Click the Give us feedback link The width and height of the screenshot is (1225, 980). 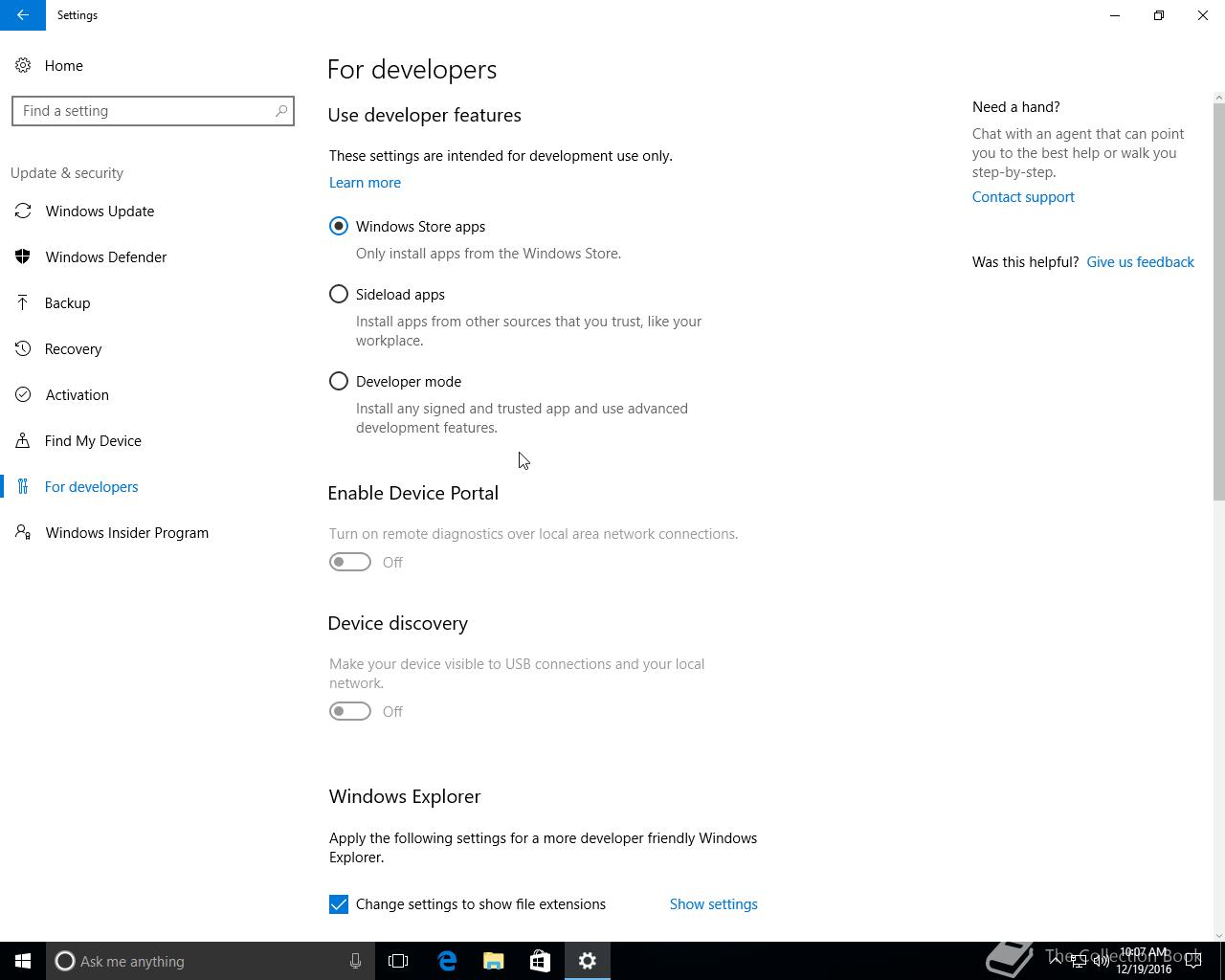pos(1140,262)
